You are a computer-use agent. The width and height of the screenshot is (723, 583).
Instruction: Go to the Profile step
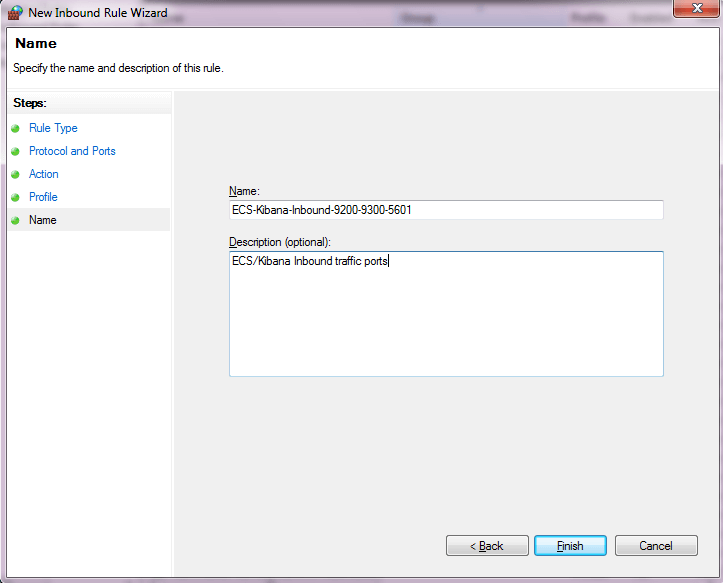(x=43, y=197)
